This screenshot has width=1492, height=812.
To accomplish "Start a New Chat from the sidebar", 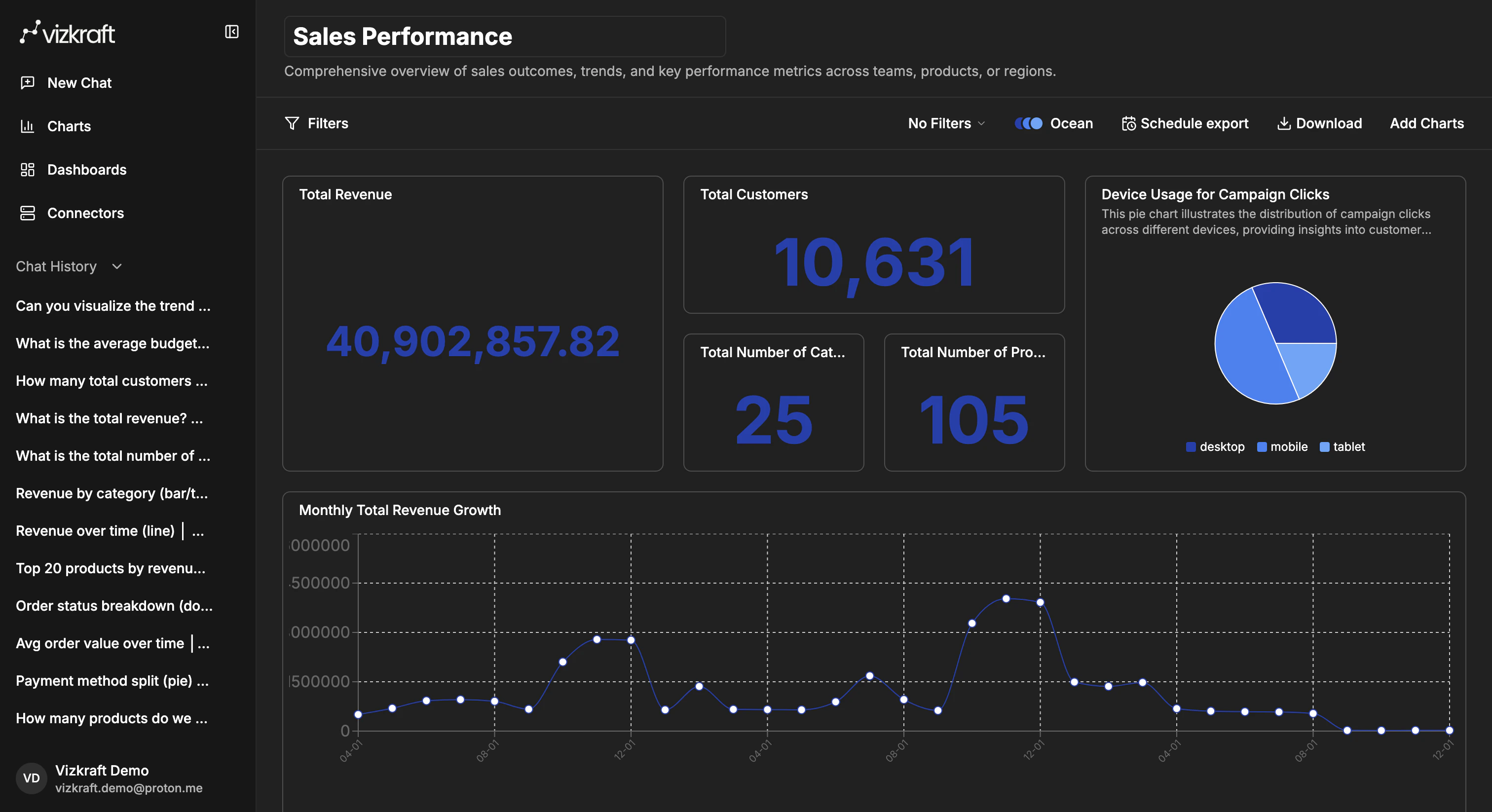I will 79,82.
